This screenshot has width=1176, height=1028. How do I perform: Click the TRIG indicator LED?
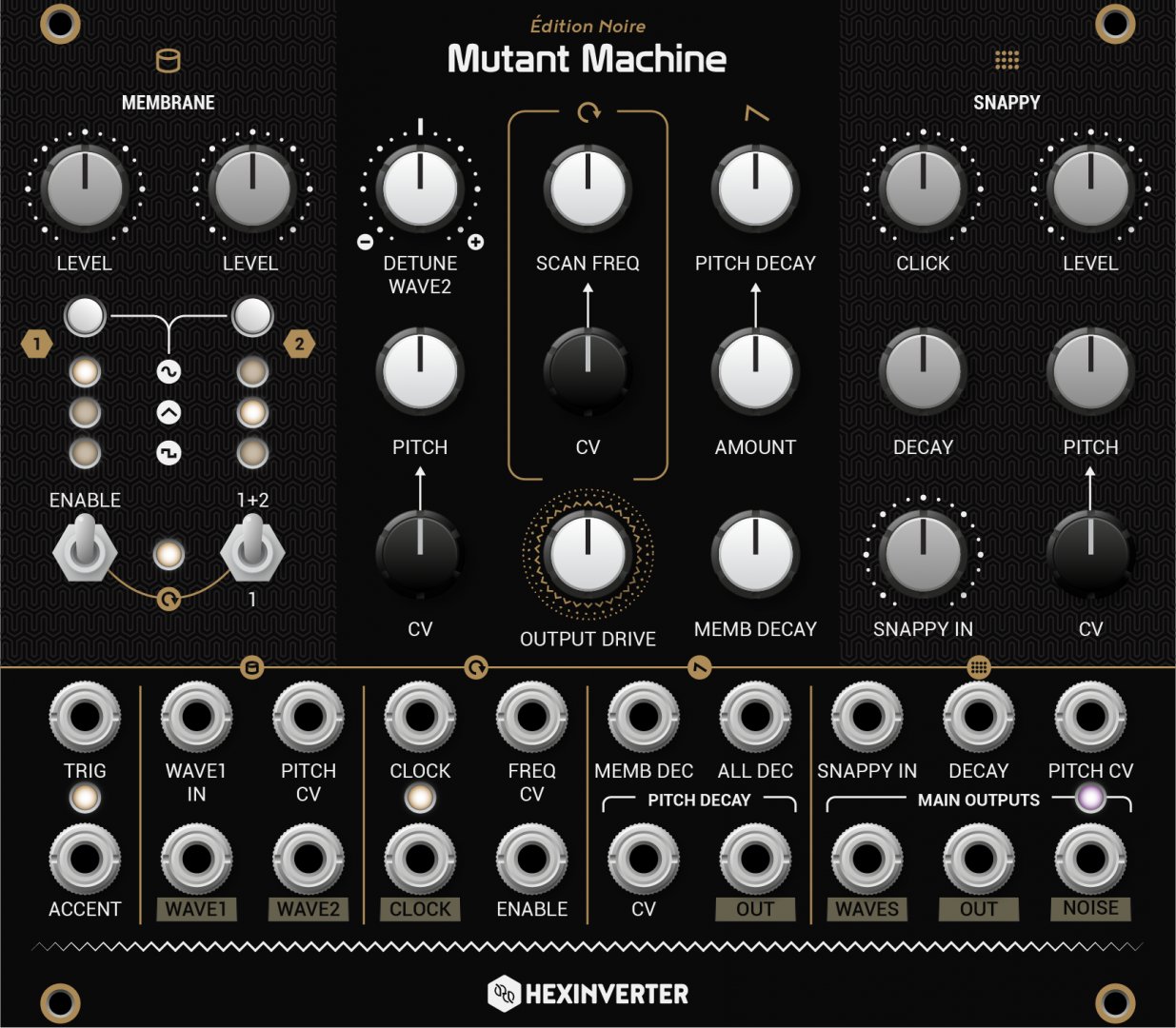(85, 798)
